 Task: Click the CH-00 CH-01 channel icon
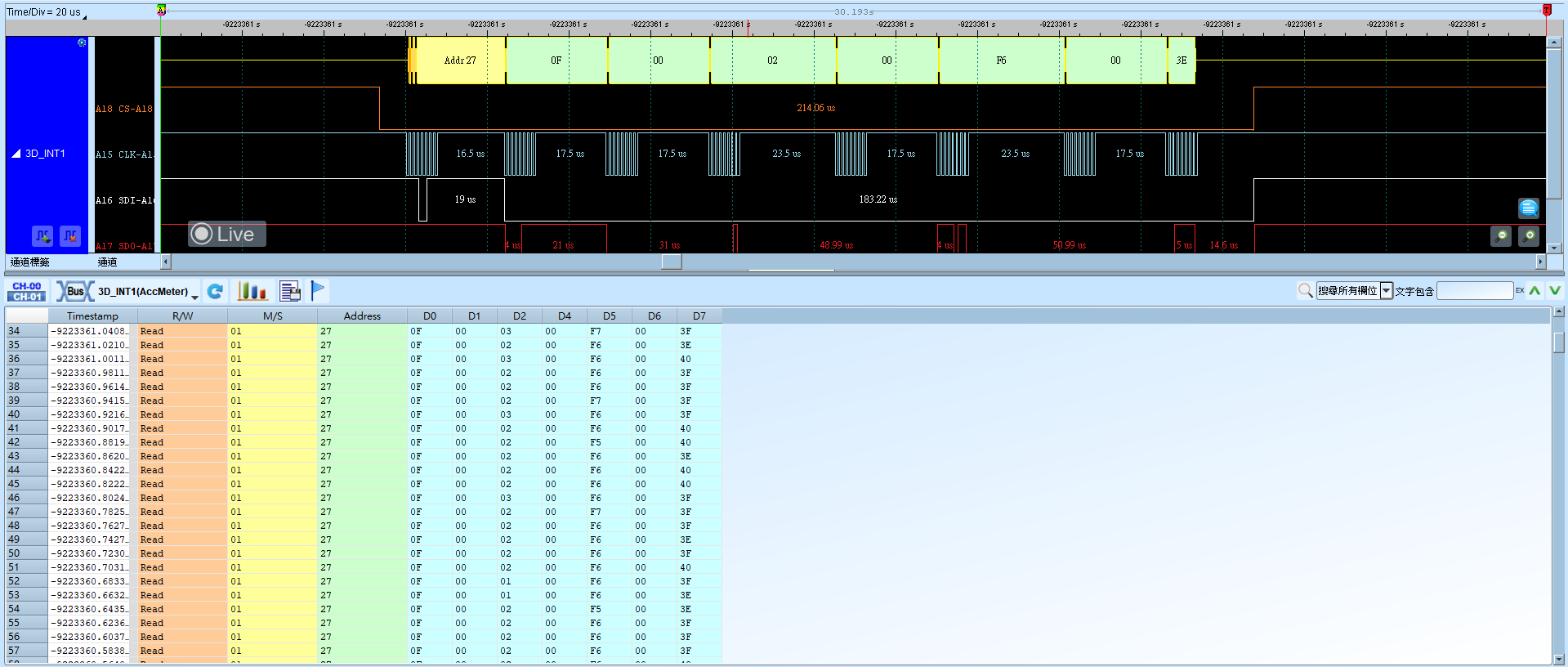tap(27, 291)
